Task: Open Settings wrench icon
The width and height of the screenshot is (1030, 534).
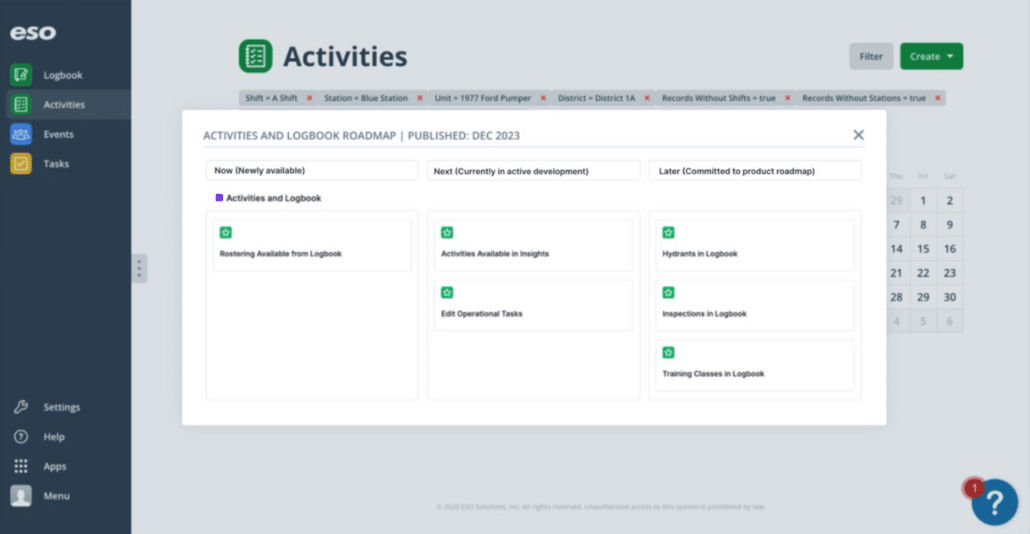Action: [x=20, y=407]
